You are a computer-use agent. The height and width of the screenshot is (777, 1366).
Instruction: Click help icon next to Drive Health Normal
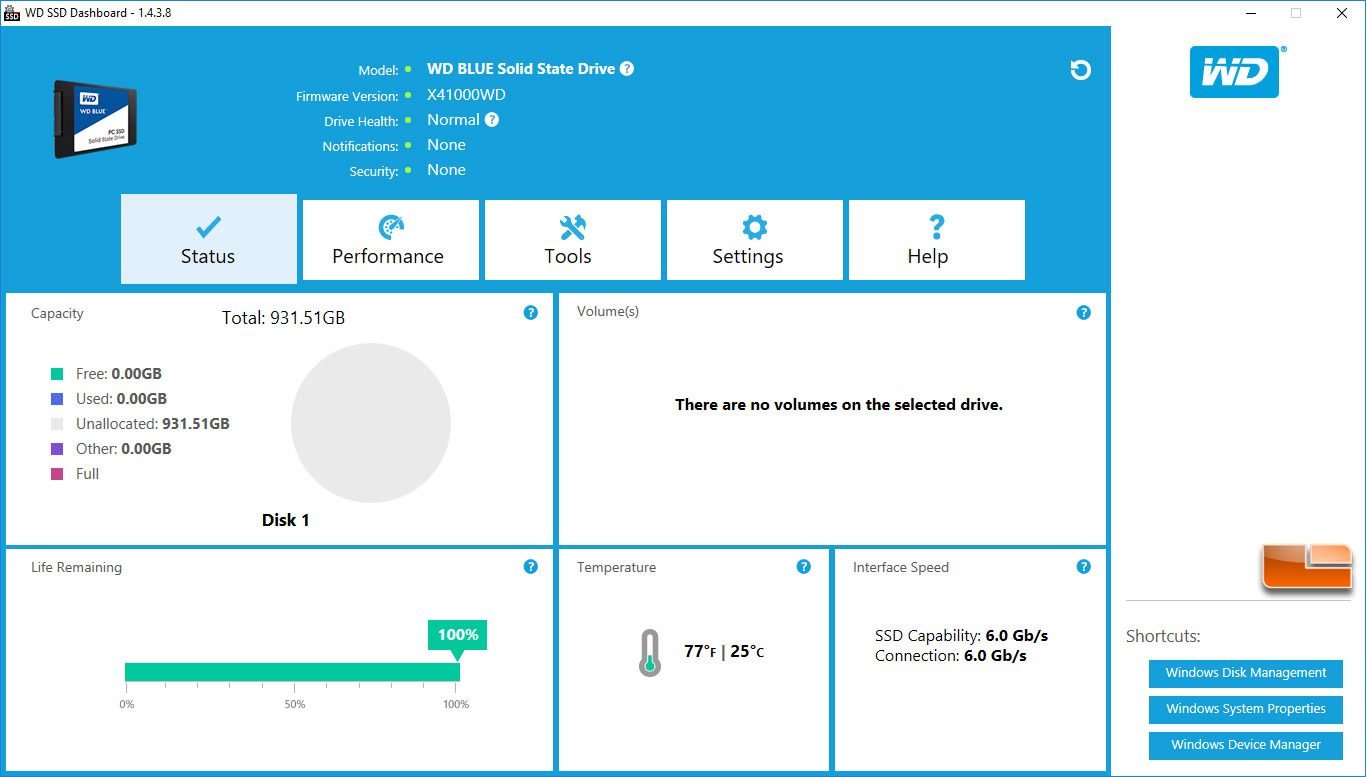tap(492, 120)
